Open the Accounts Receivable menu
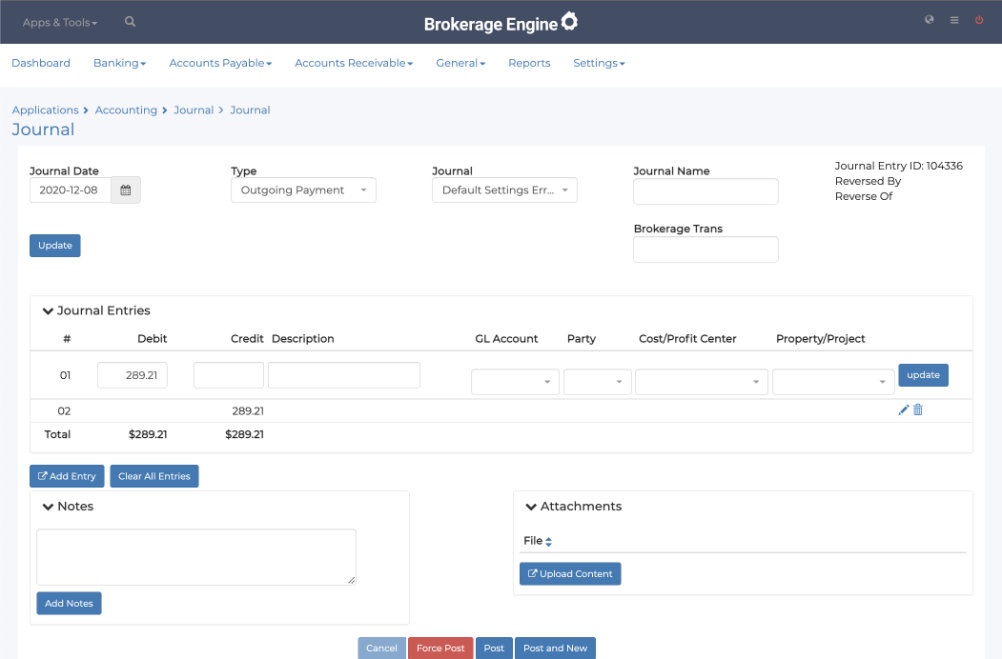The height and width of the screenshot is (659, 1002). click(x=354, y=63)
